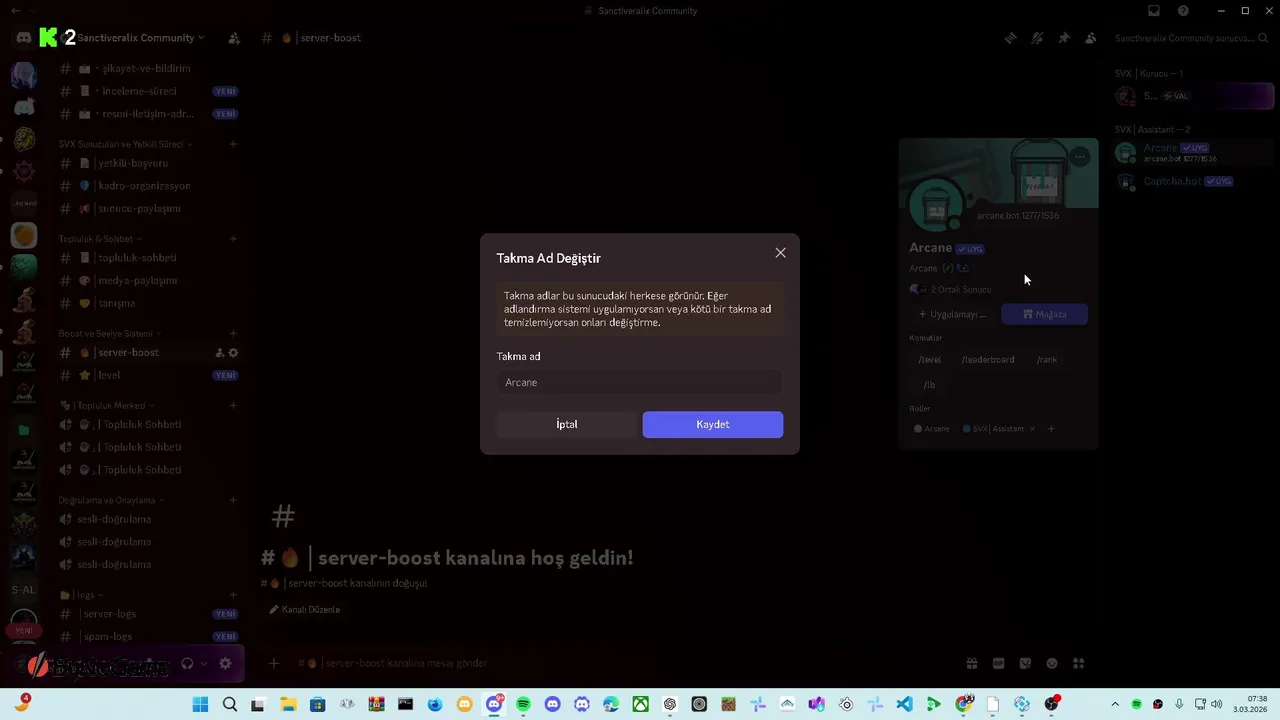Open the sticker picker icon
1280x720 pixels.
(1025, 663)
